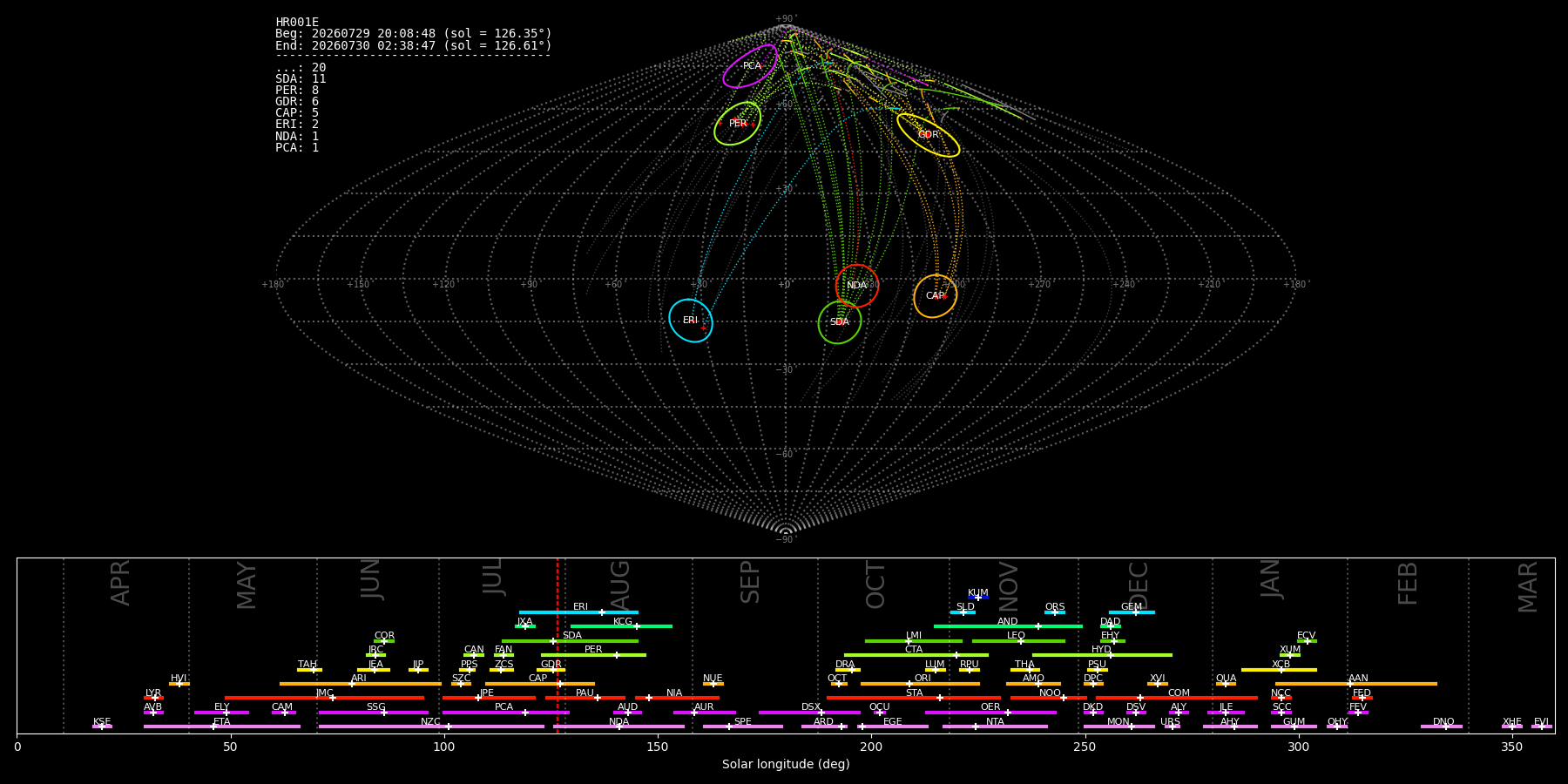1568x784 pixels.
Task: Click the FEB month label
Action: coord(1408,584)
